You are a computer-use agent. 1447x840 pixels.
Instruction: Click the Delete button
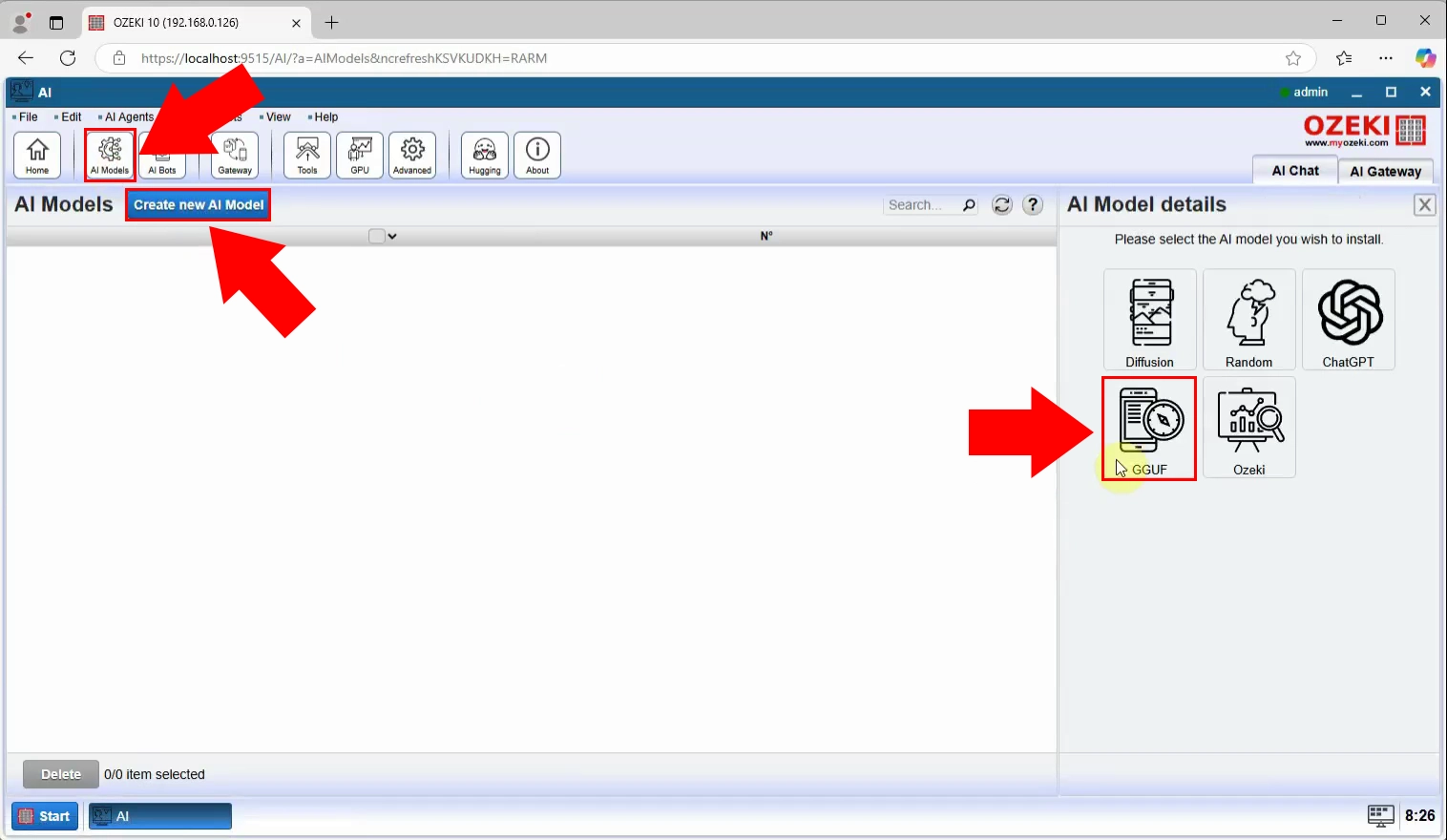61,774
